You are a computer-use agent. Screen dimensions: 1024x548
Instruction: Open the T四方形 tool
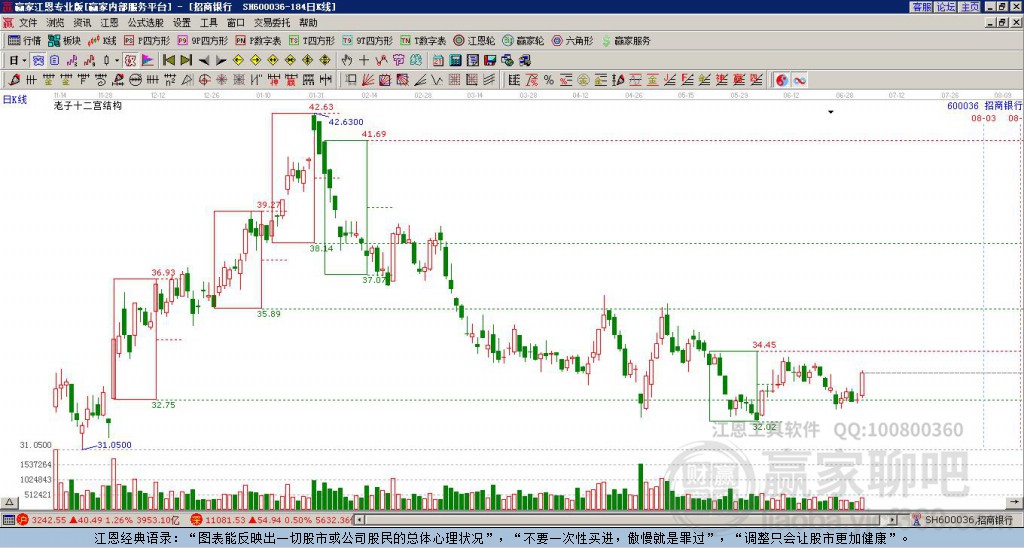(312, 40)
